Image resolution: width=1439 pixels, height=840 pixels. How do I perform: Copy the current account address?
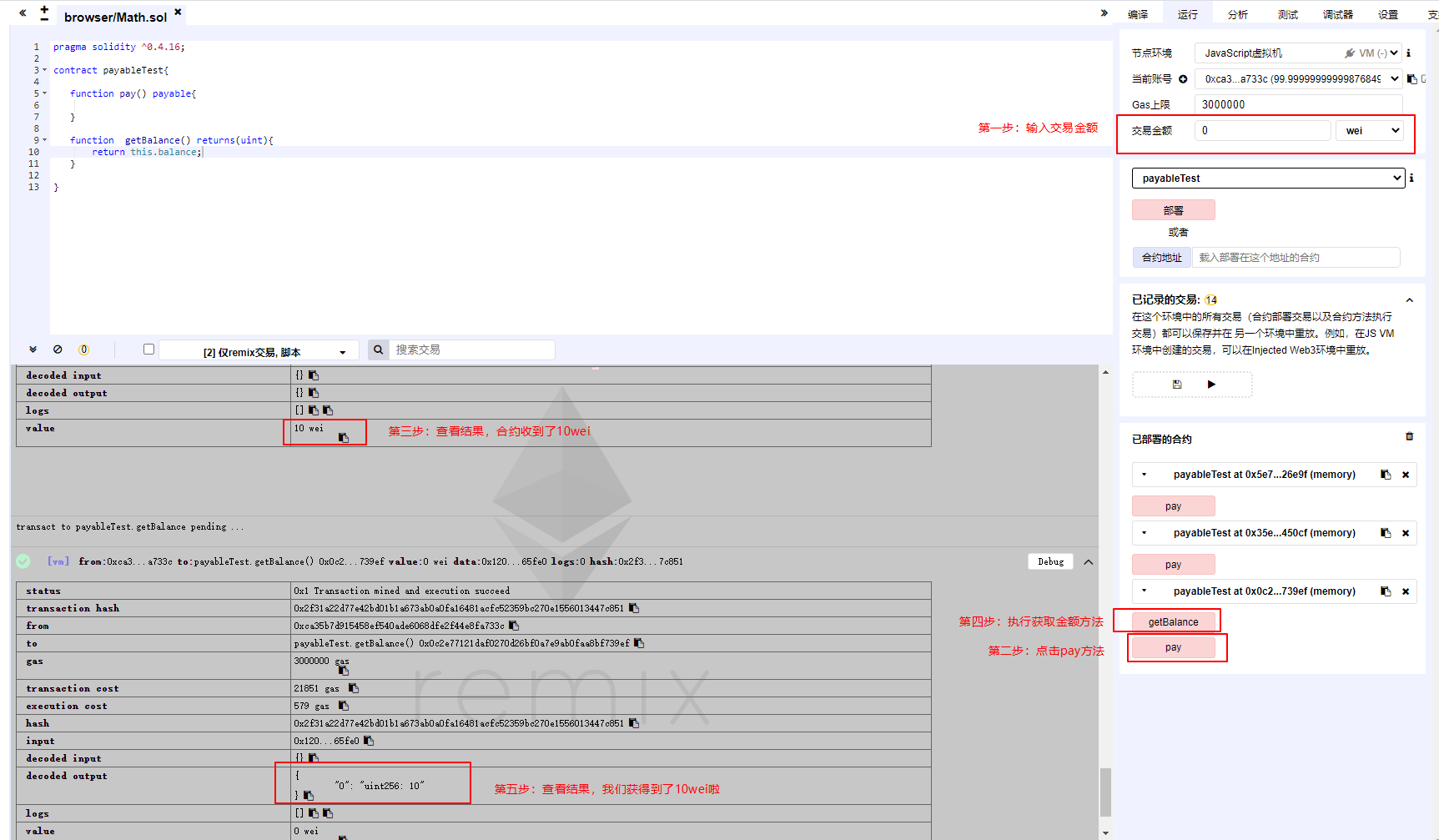point(1412,79)
